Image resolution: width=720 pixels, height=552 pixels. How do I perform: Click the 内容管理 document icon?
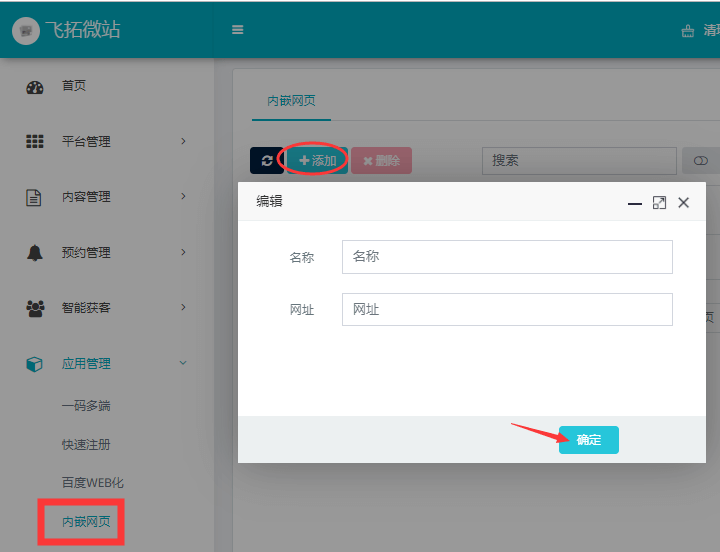[x=34, y=197]
